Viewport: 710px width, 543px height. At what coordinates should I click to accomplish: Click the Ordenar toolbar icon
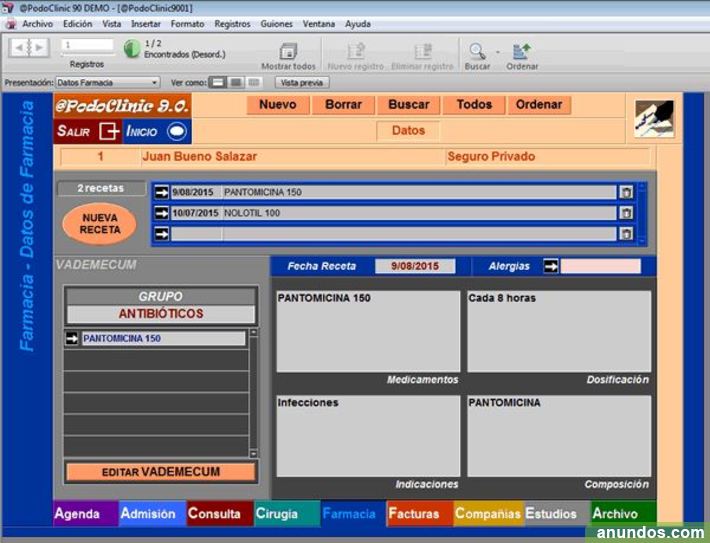point(522,51)
